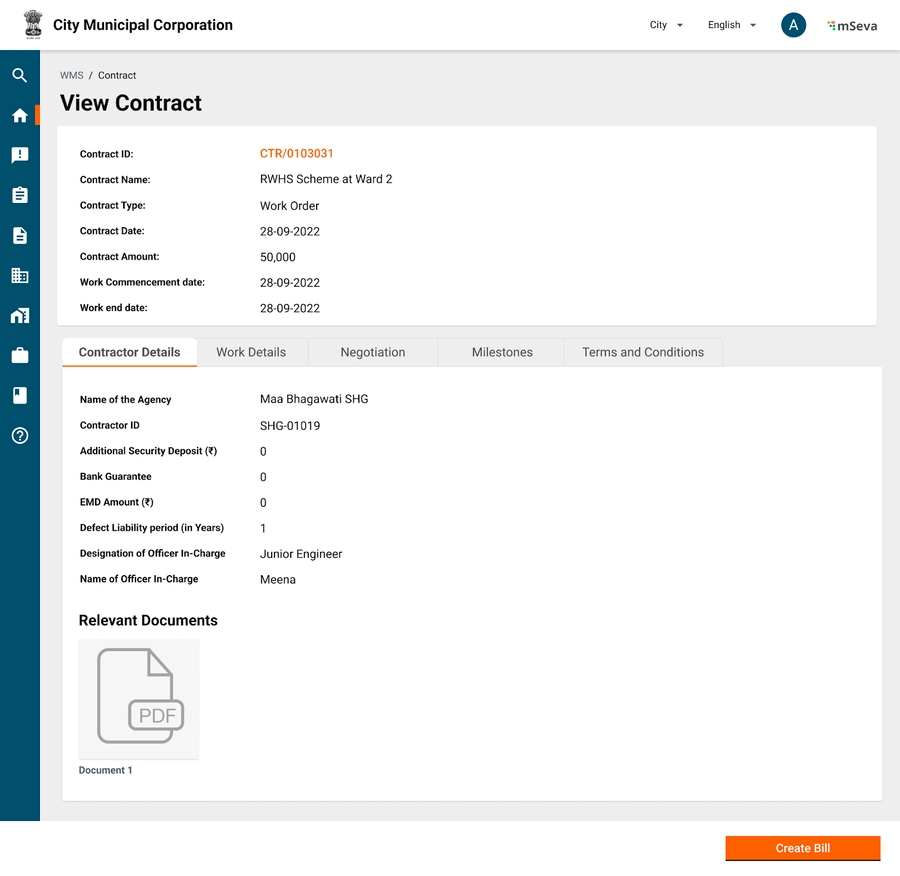Expand the City dropdown
The width and height of the screenshot is (900, 876).
pos(666,25)
